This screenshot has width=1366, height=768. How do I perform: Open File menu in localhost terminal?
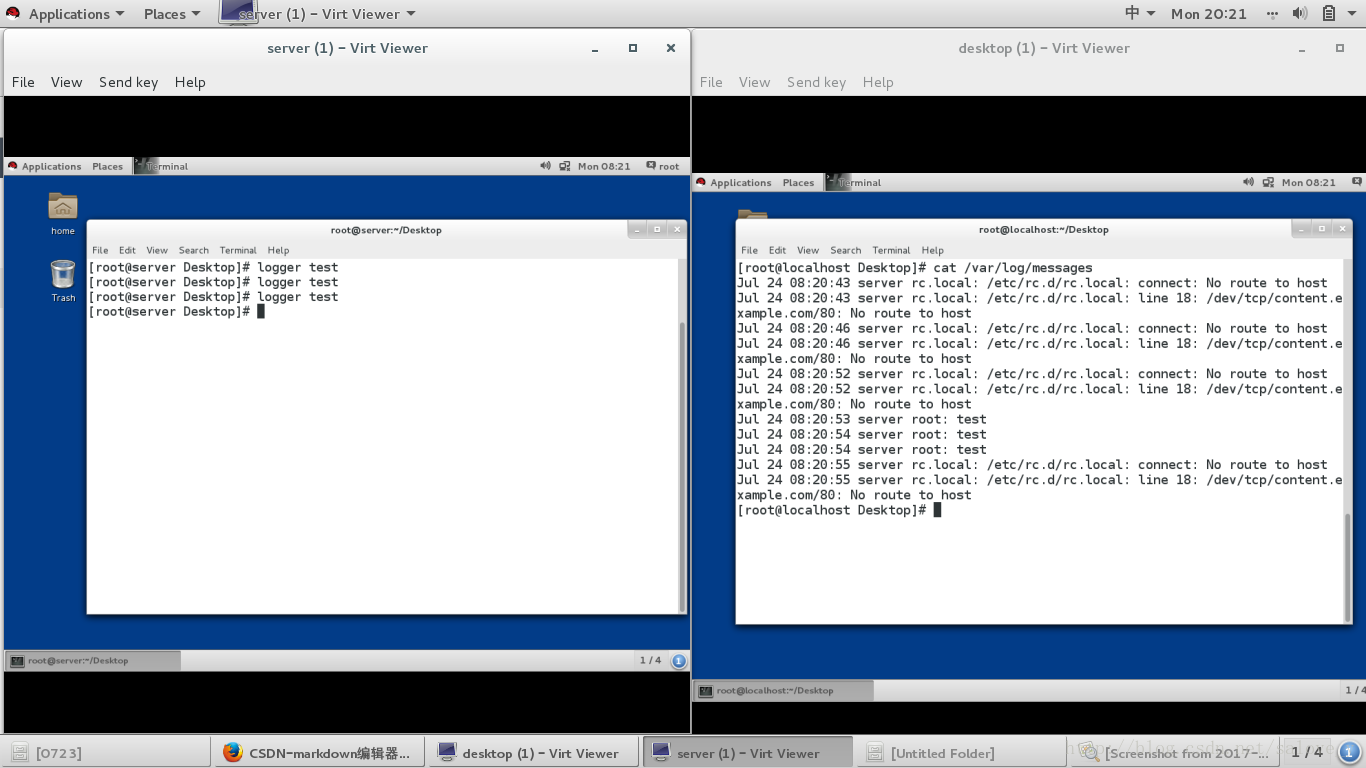click(750, 250)
